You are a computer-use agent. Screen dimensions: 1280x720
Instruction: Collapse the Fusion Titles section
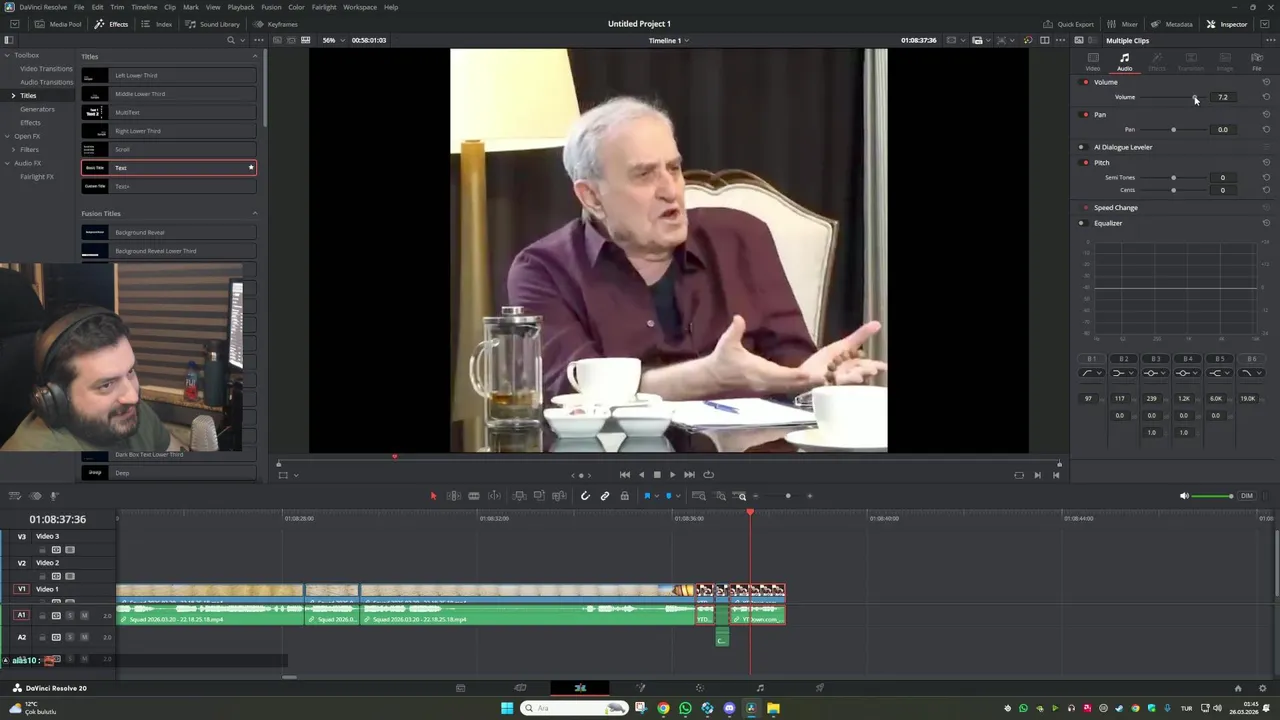(254, 213)
